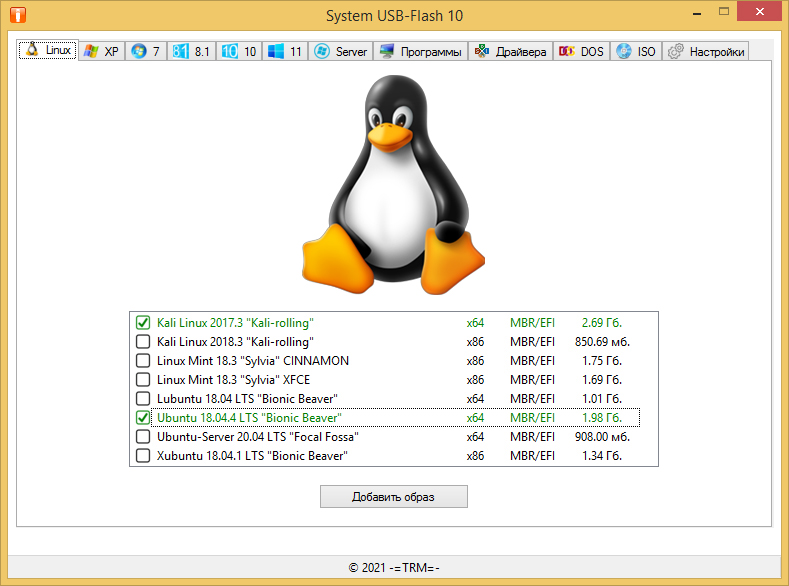The height and width of the screenshot is (586, 789).
Task: Minimize the System USB-Flash window
Action: pos(697,14)
